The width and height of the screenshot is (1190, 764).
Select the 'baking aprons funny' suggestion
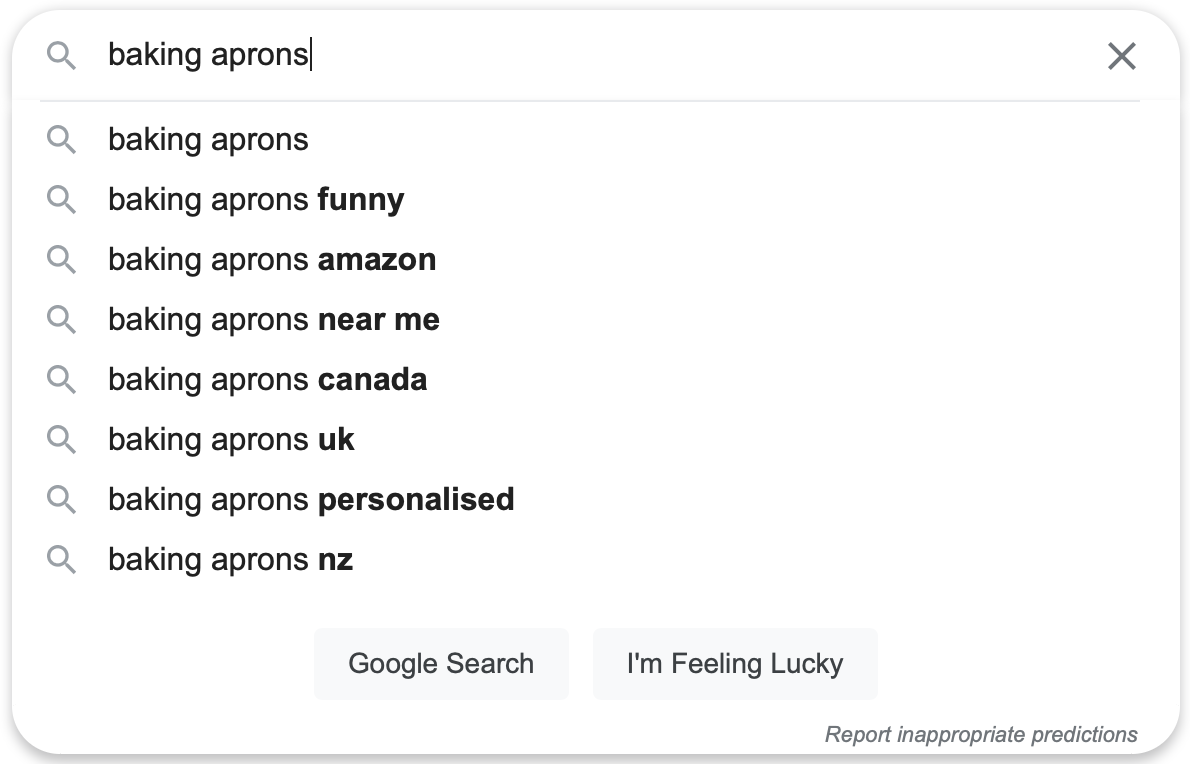point(256,199)
